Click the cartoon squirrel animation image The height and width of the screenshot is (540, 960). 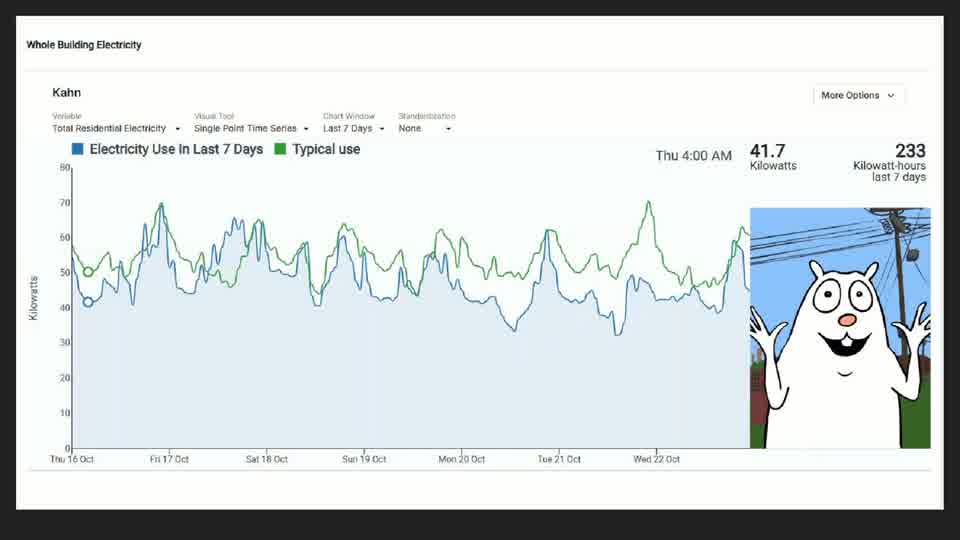pyautogui.click(x=840, y=328)
